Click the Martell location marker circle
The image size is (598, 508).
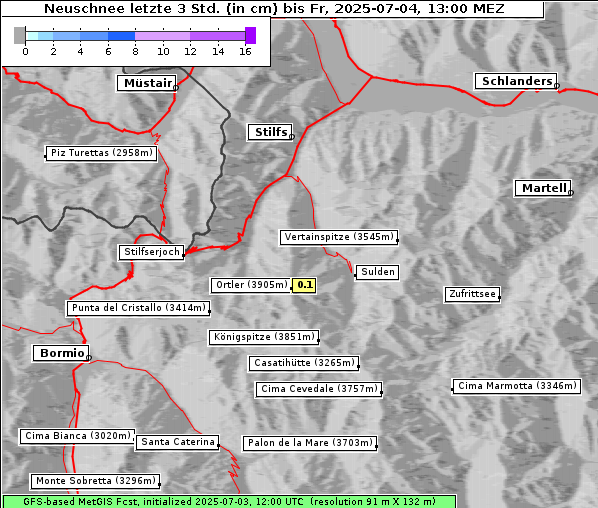click(x=571, y=193)
